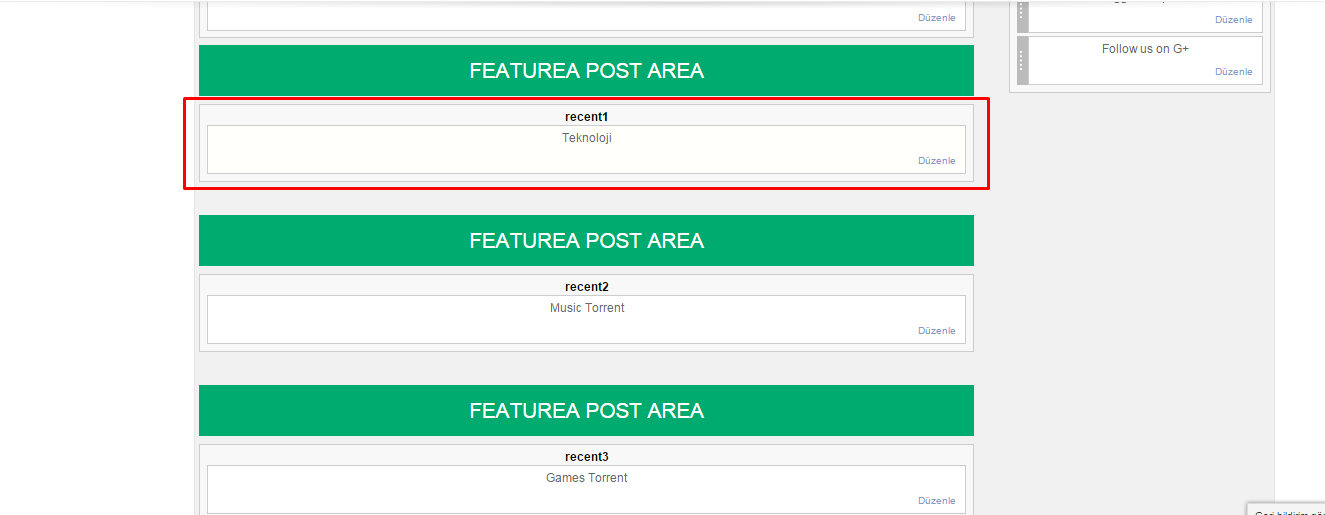Edit the Follow us on G+ gadget

pos(1233,72)
